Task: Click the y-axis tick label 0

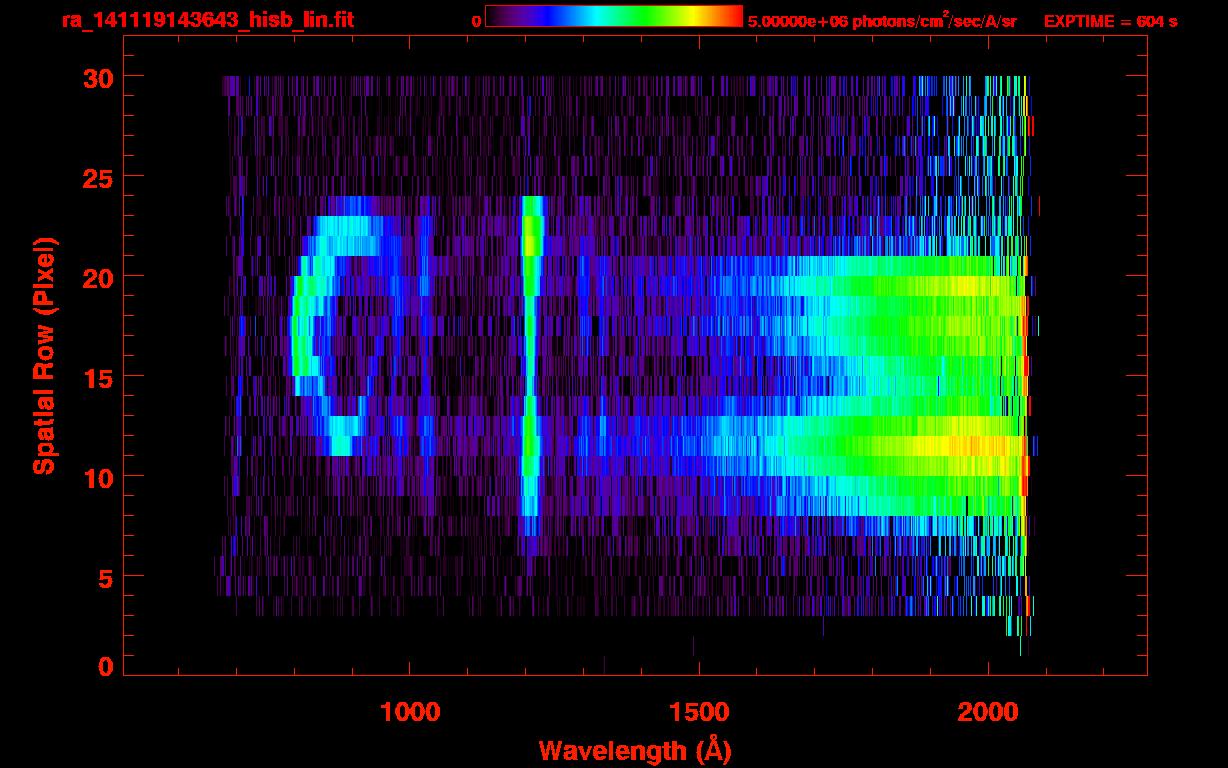Action: coord(105,666)
